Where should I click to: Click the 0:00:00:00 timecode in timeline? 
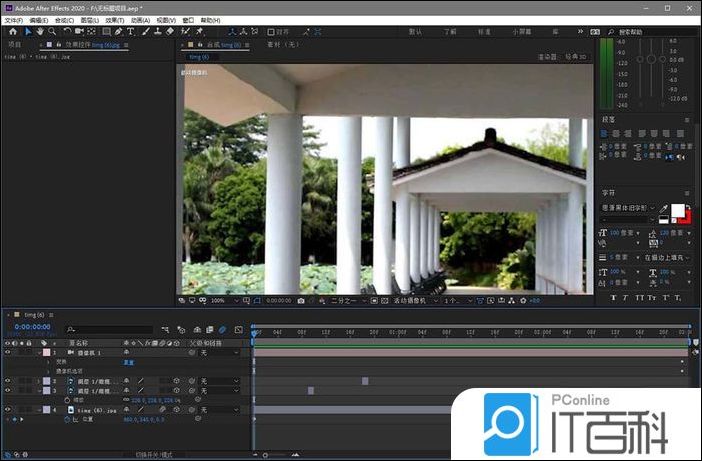tap(32, 326)
